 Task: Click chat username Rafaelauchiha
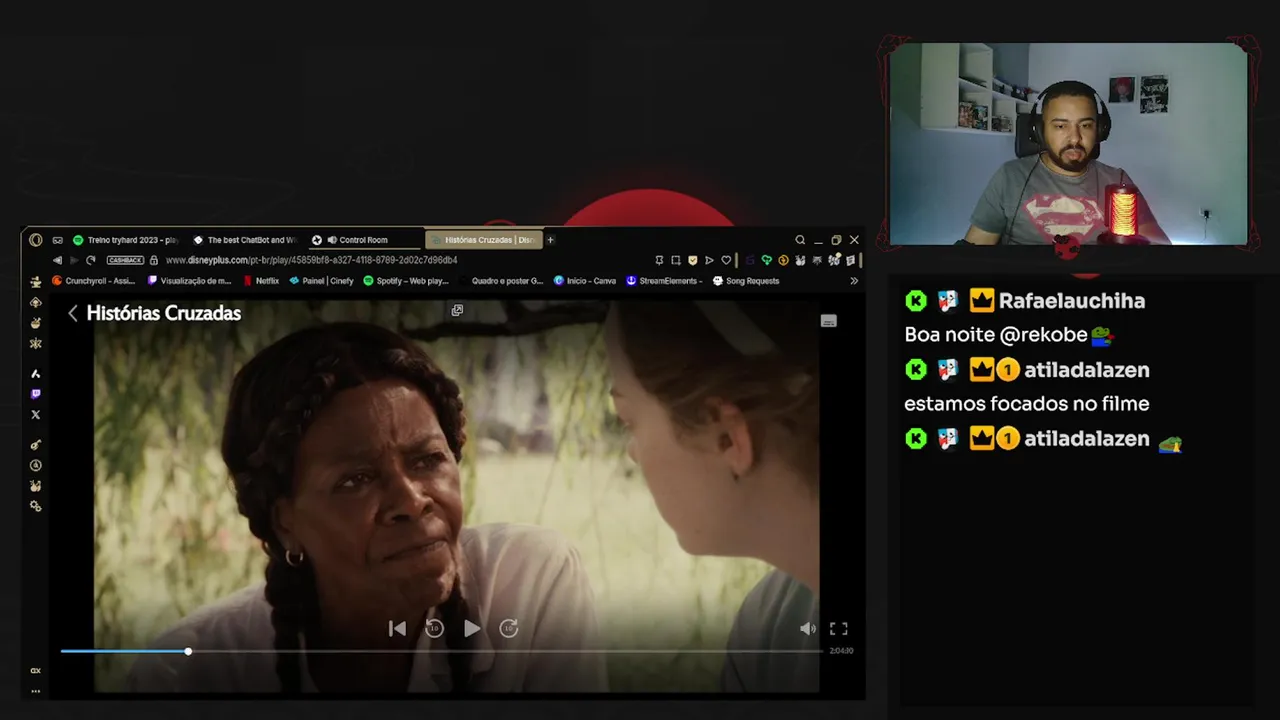[1072, 300]
